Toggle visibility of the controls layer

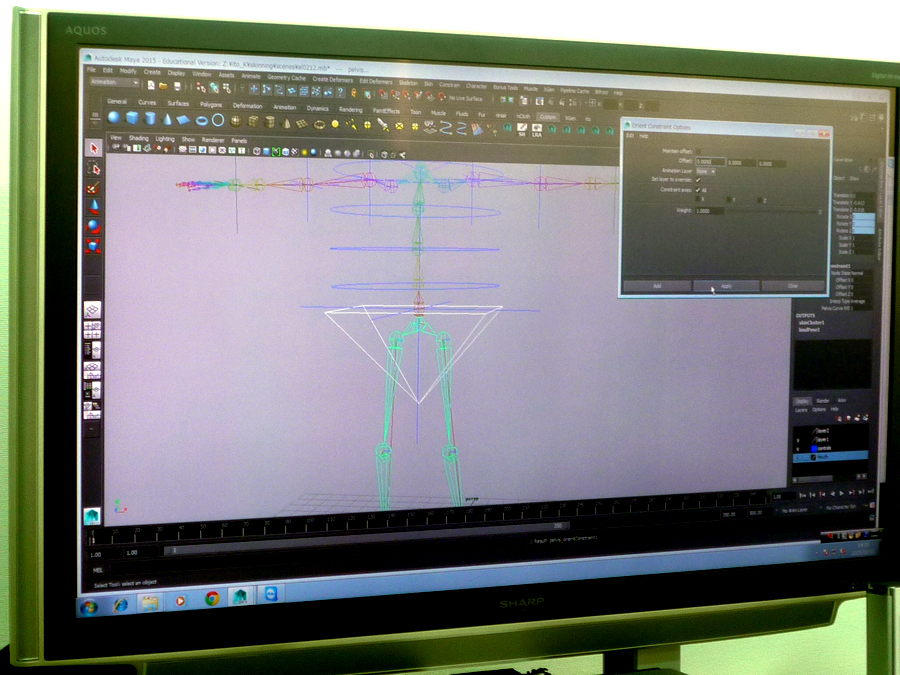pos(798,448)
